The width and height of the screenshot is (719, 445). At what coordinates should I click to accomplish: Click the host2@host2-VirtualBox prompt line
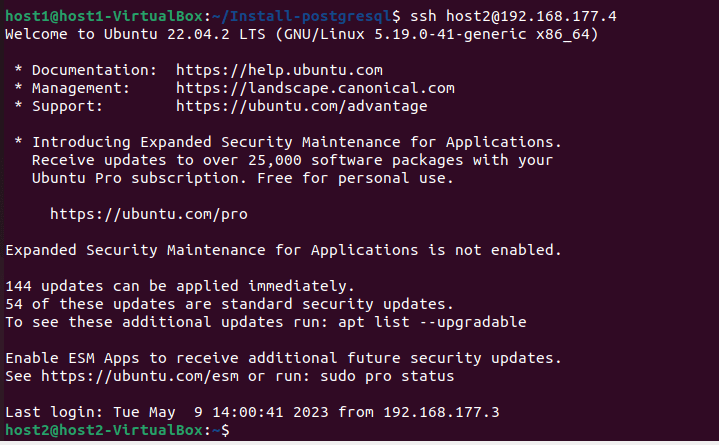pos(117,430)
